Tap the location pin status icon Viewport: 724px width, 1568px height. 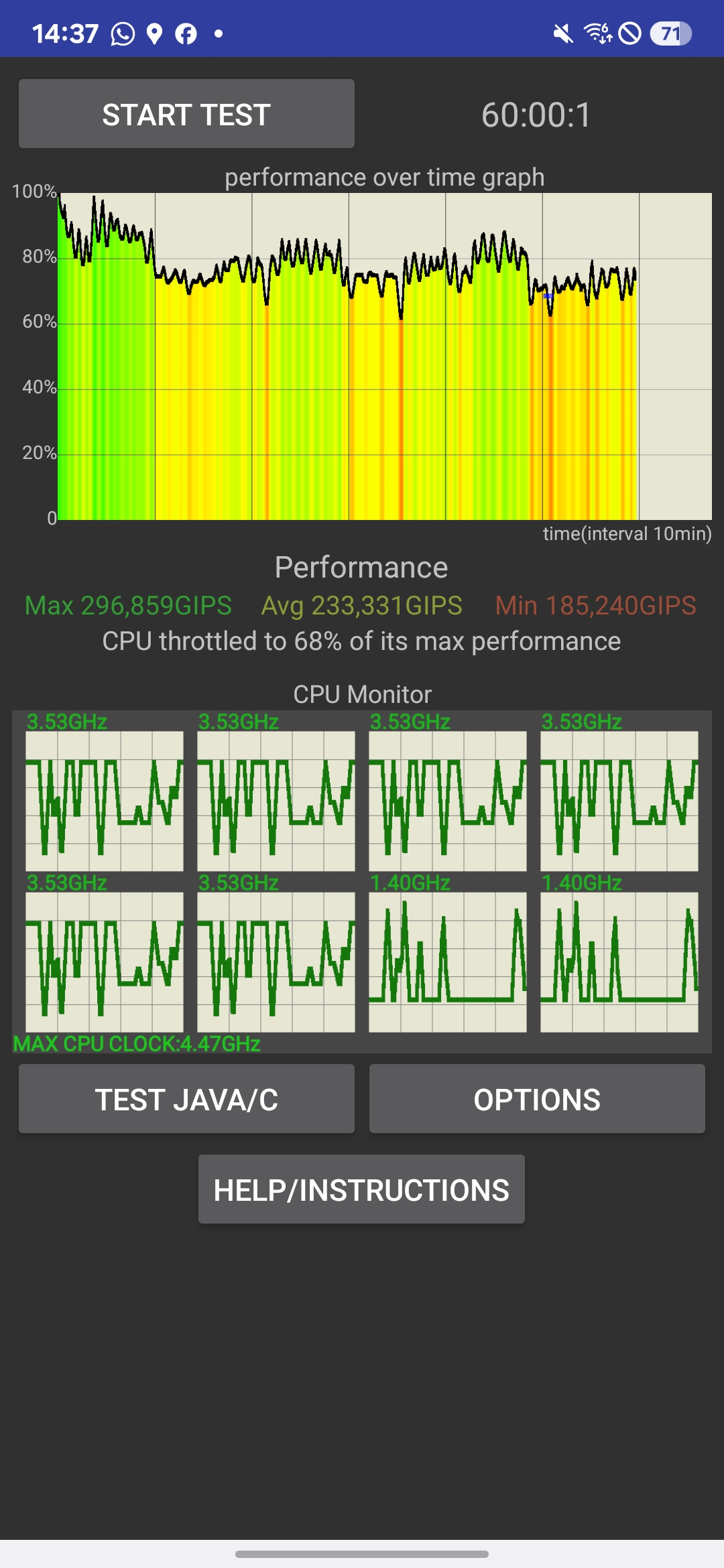pos(155,34)
